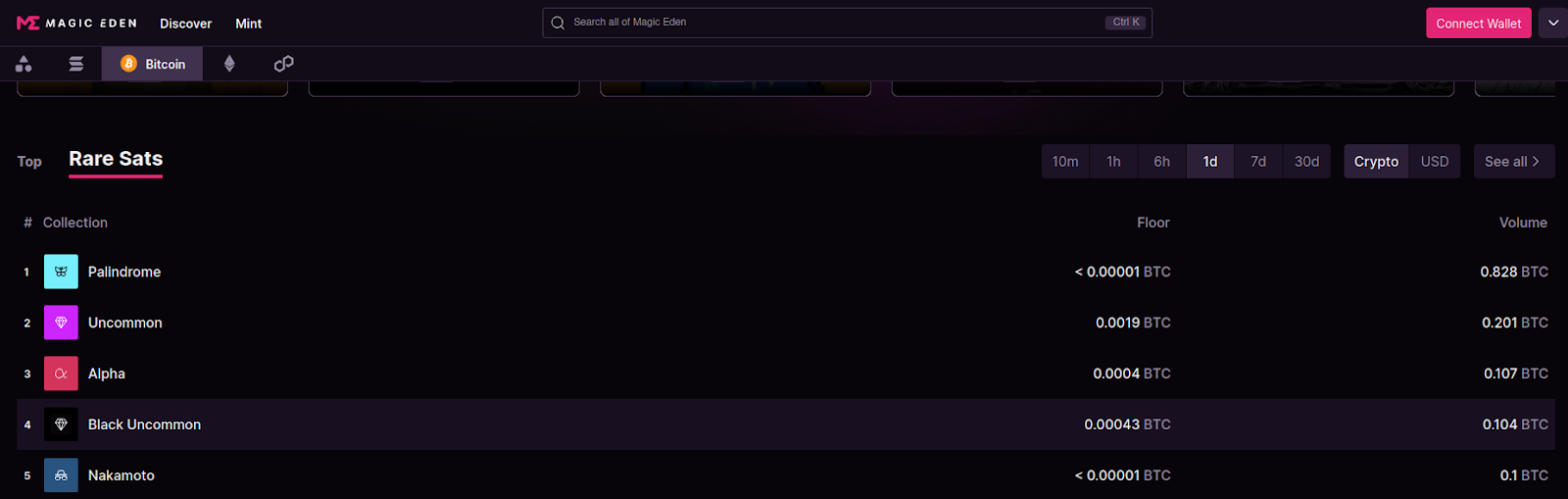
Task: Focus the Search all of Magic Eden field
Action: [x=847, y=23]
